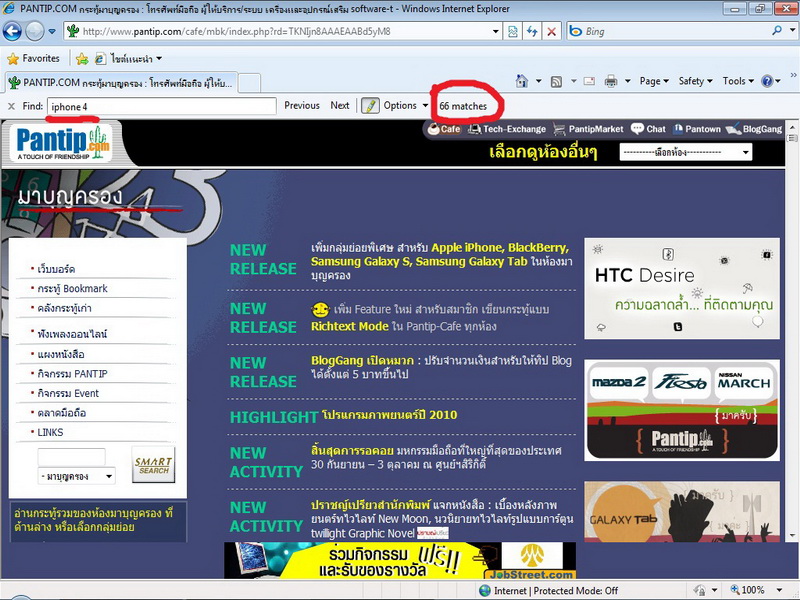Viewport: 800px width, 600px height.
Task: Open the Print options dropdown arrow
Action: tap(628, 81)
